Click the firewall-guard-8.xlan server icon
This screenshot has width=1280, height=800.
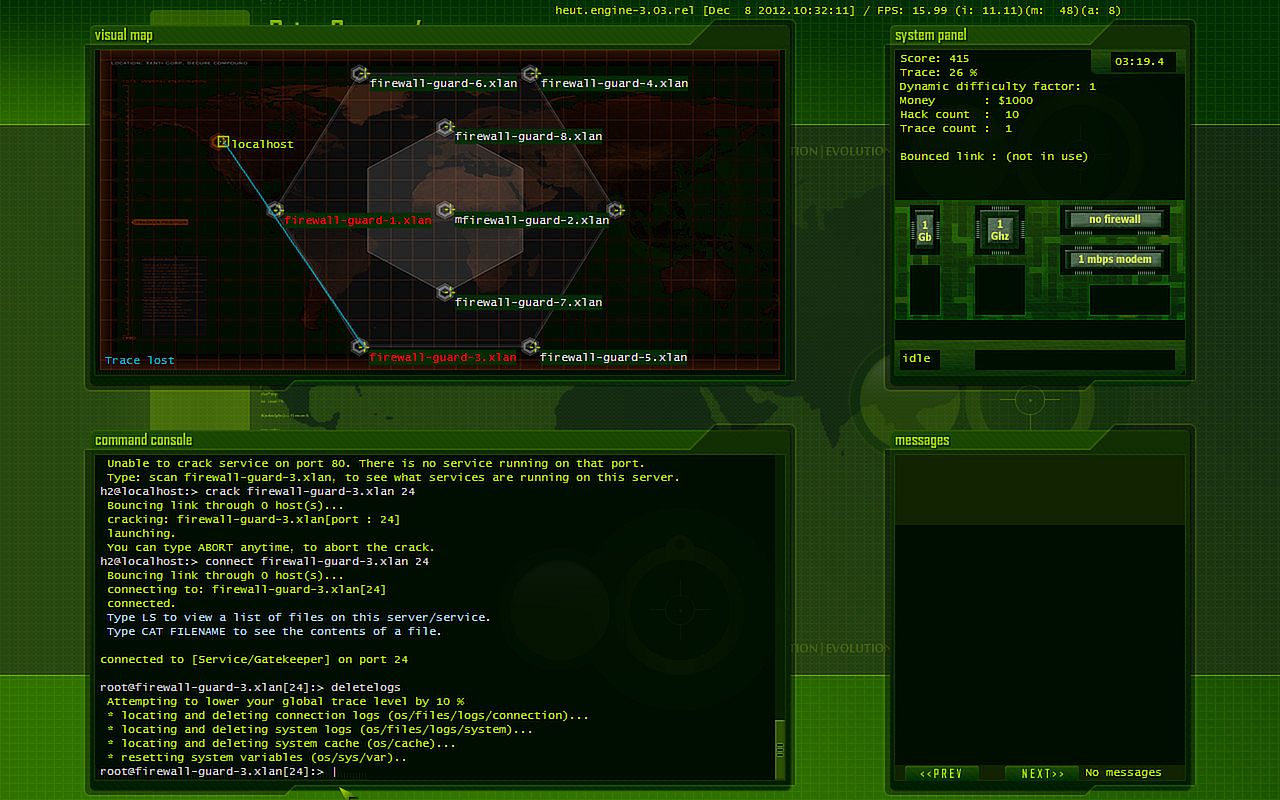click(445, 128)
